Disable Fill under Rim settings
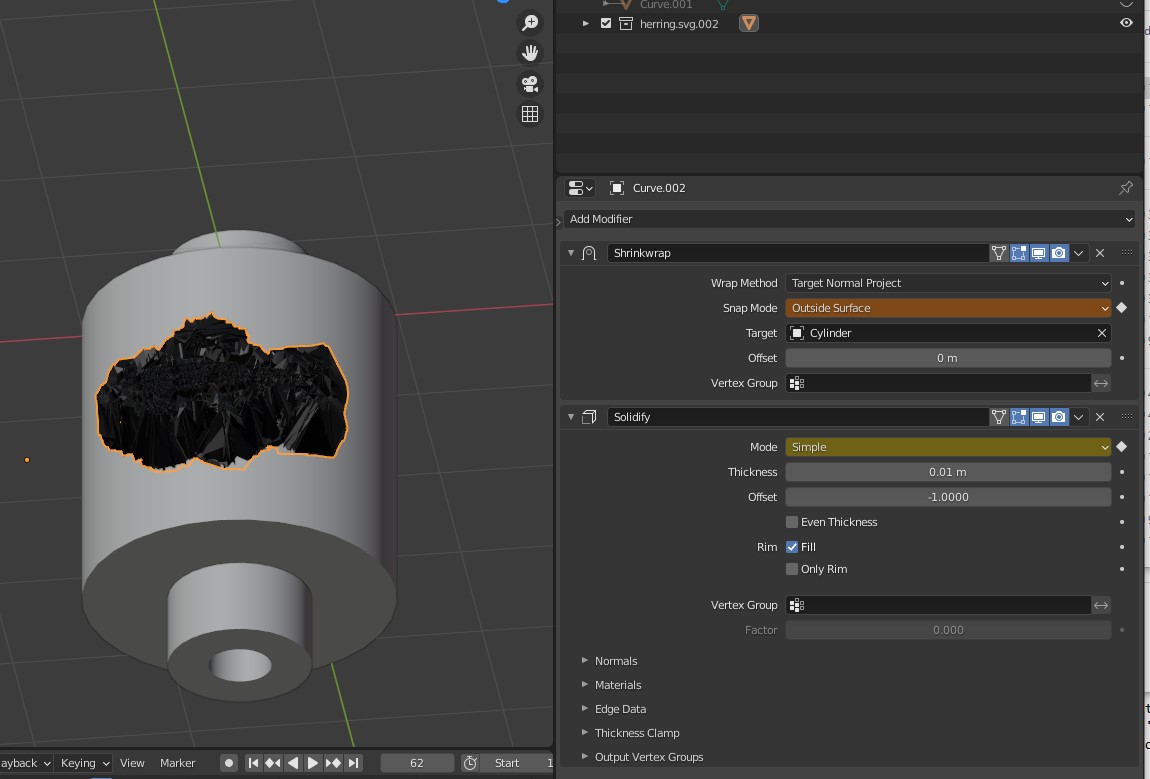Screen dimensions: 1150x779 [x=791, y=547]
